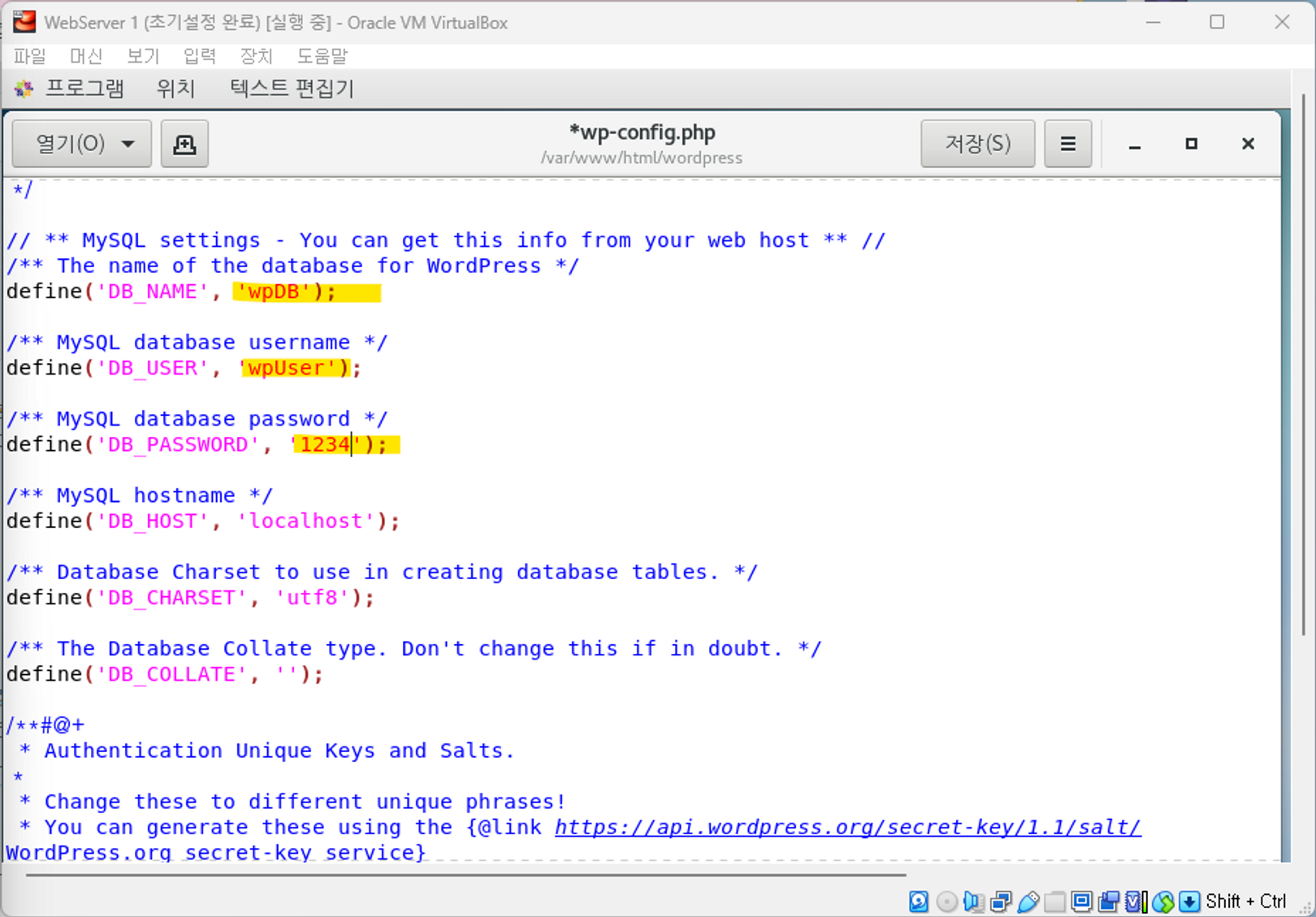Click the vertical scrollbar of the VM view
This screenshot has height=917, width=1316.
pos(1304,366)
